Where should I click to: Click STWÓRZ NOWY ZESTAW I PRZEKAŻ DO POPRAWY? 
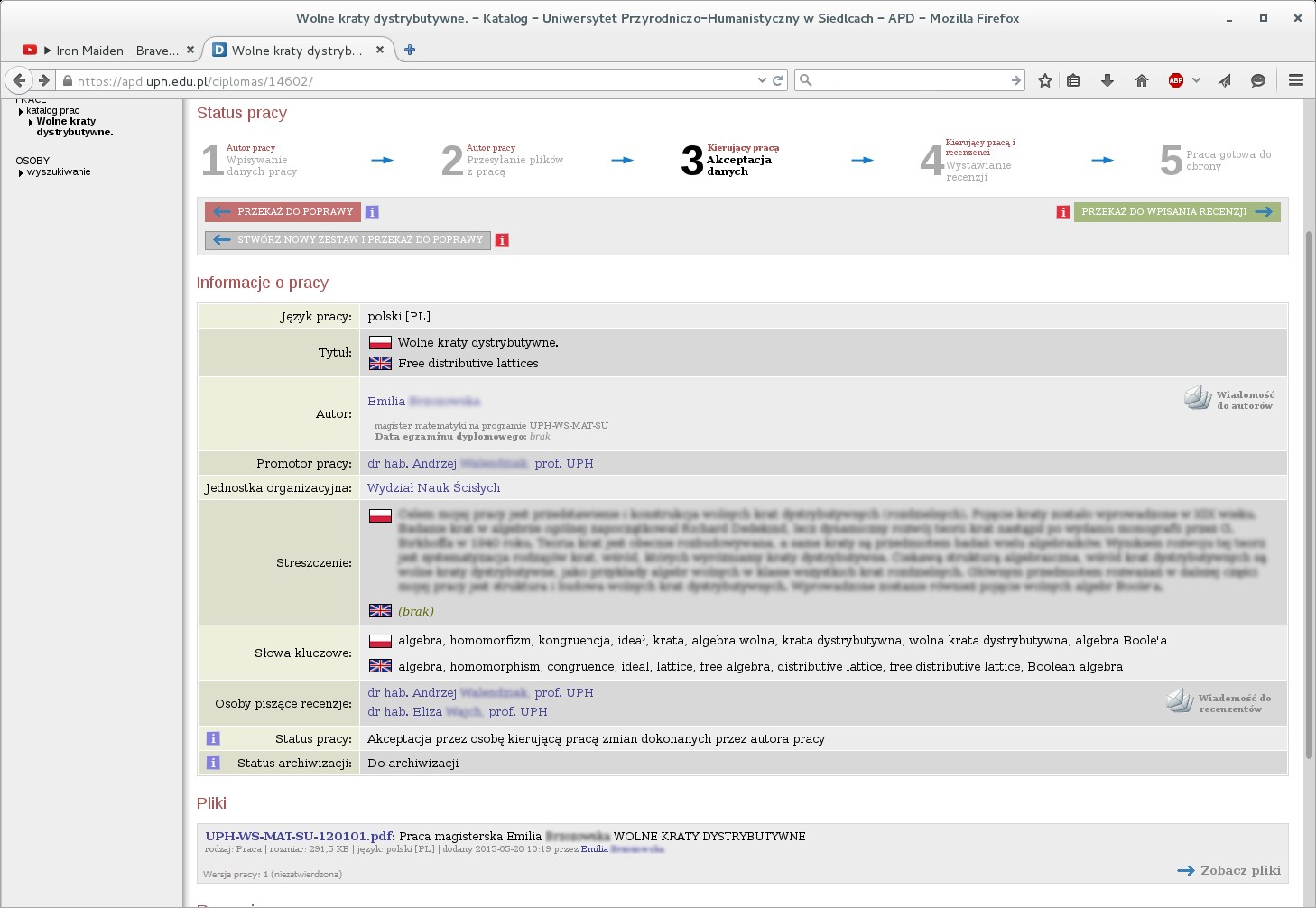coord(348,240)
